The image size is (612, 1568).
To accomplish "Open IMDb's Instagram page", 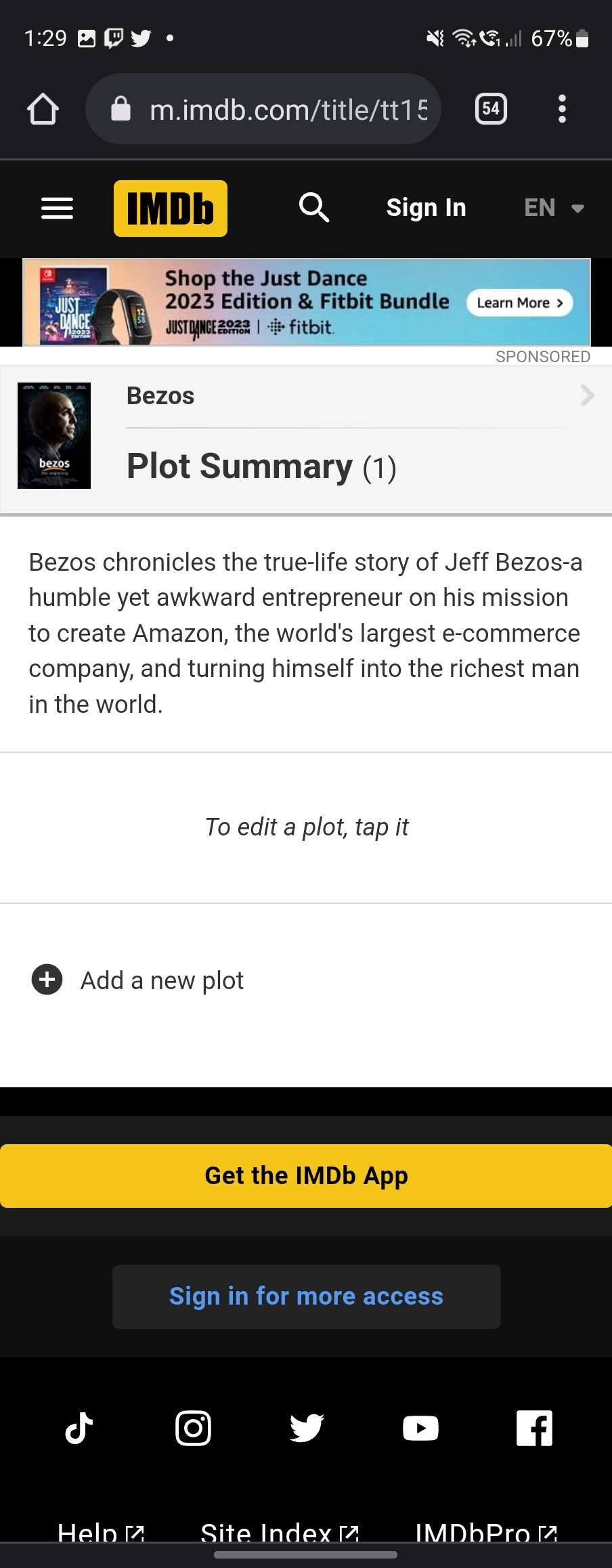I will 193,1429.
